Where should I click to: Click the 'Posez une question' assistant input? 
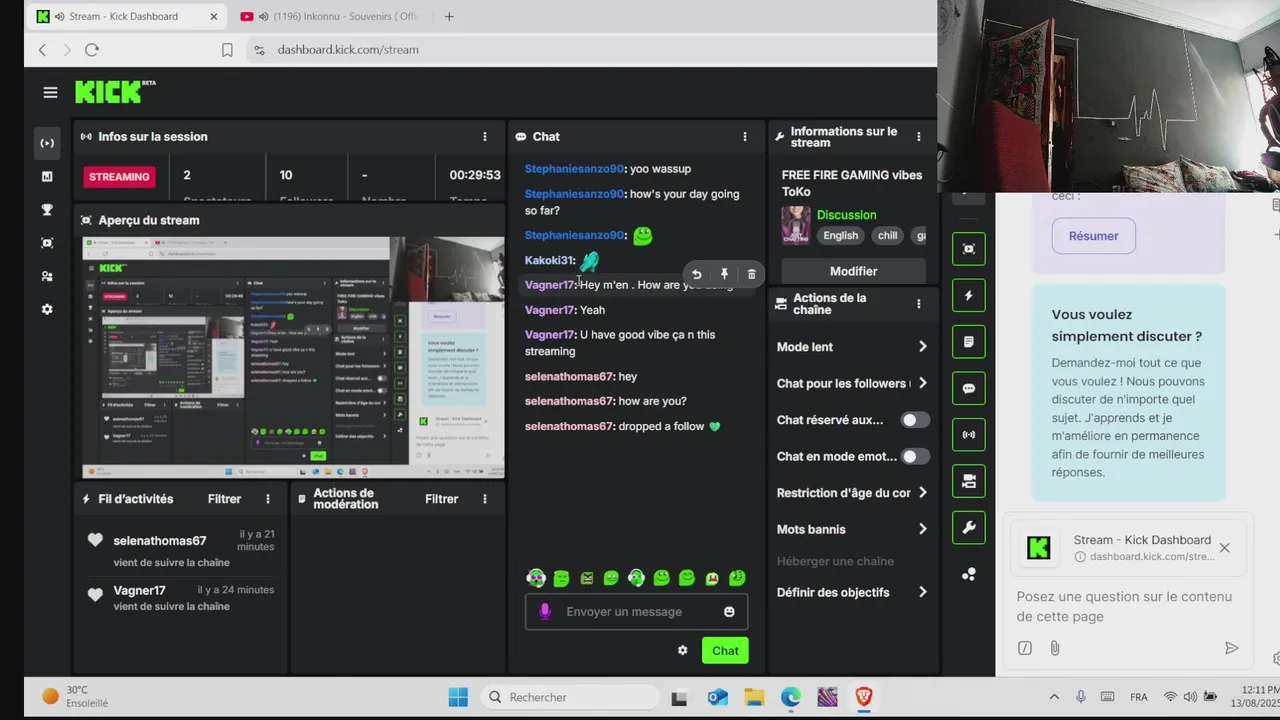[x=1126, y=606]
